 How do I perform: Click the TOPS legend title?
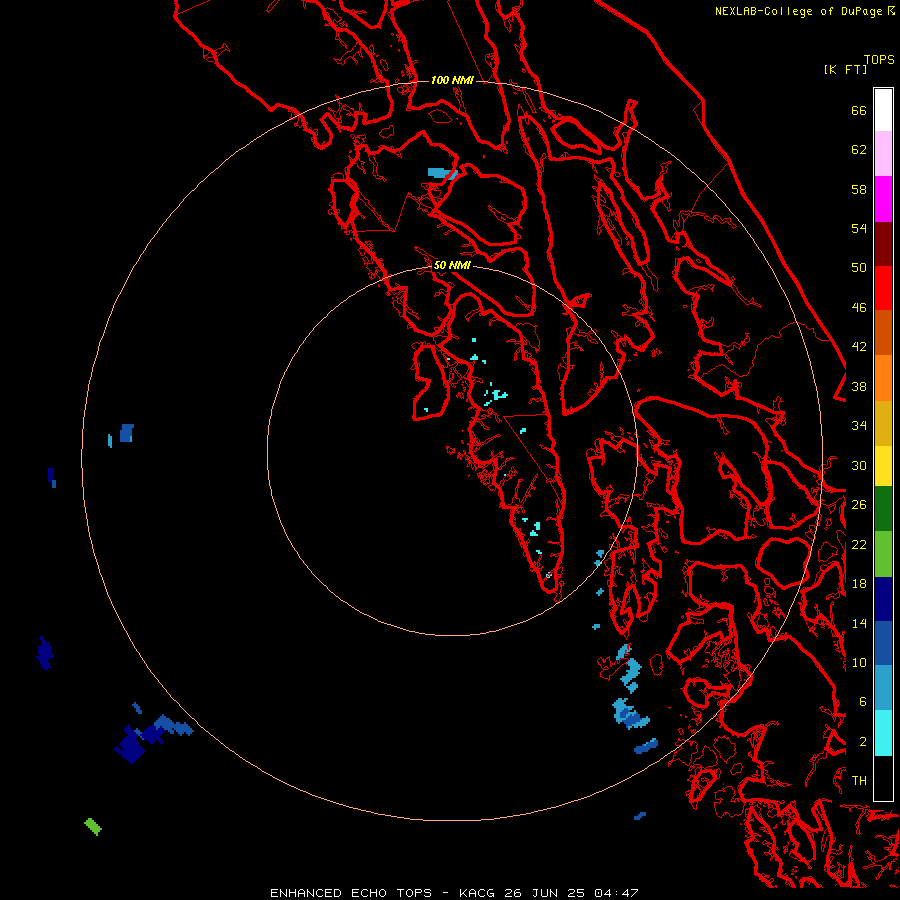(879, 60)
